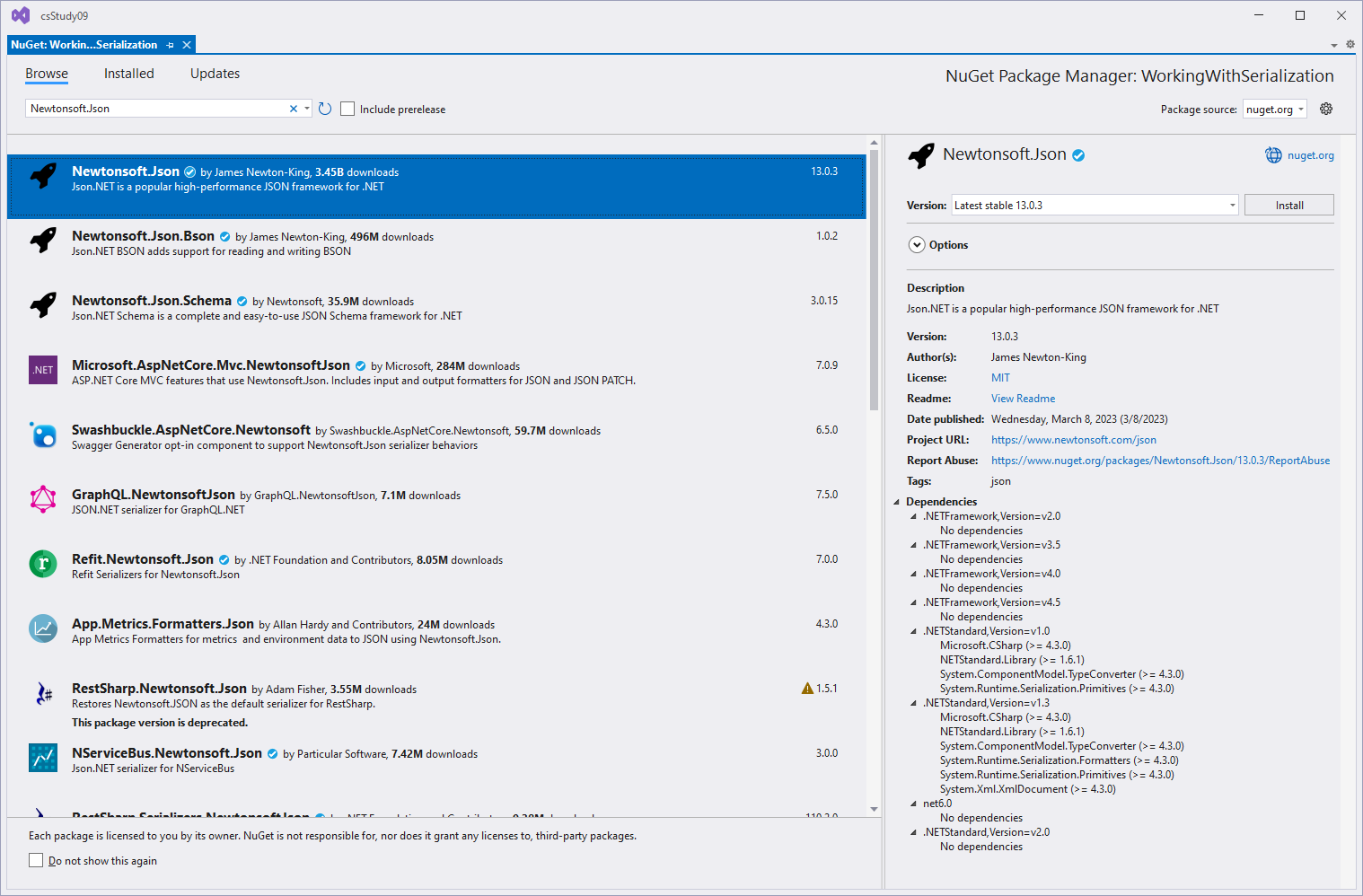Collapse .NETStandard,Version=v1.0 node
Image resolution: width=1363 pixels, height=896 pixels.
pos(914,631)
